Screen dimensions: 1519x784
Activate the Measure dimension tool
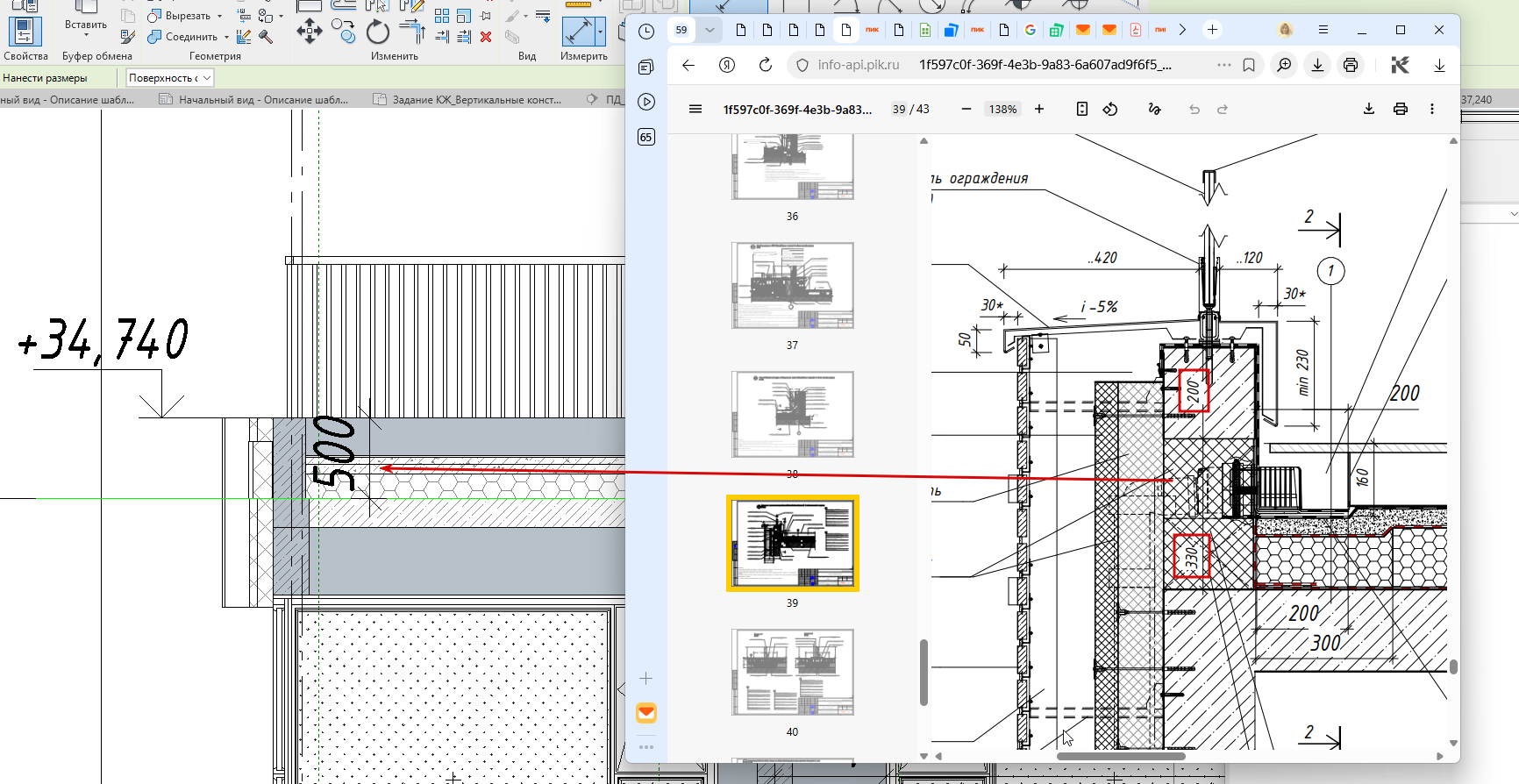coord(579,32)
